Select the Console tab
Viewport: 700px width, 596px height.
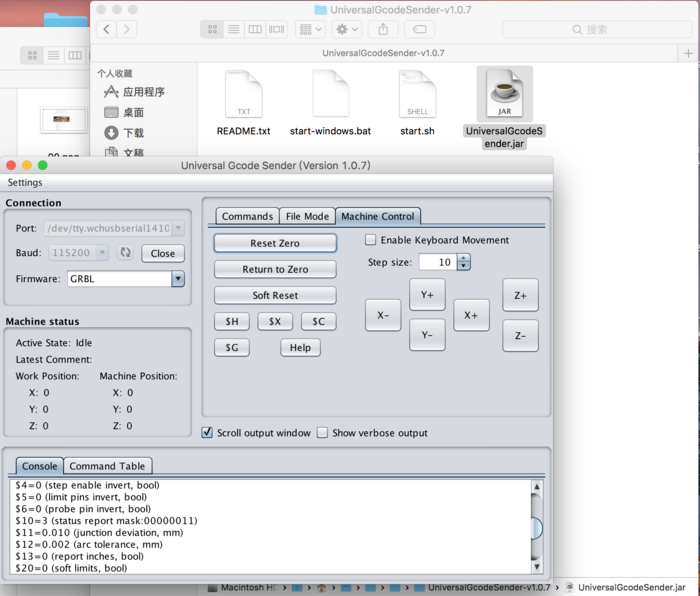(40, 466)
